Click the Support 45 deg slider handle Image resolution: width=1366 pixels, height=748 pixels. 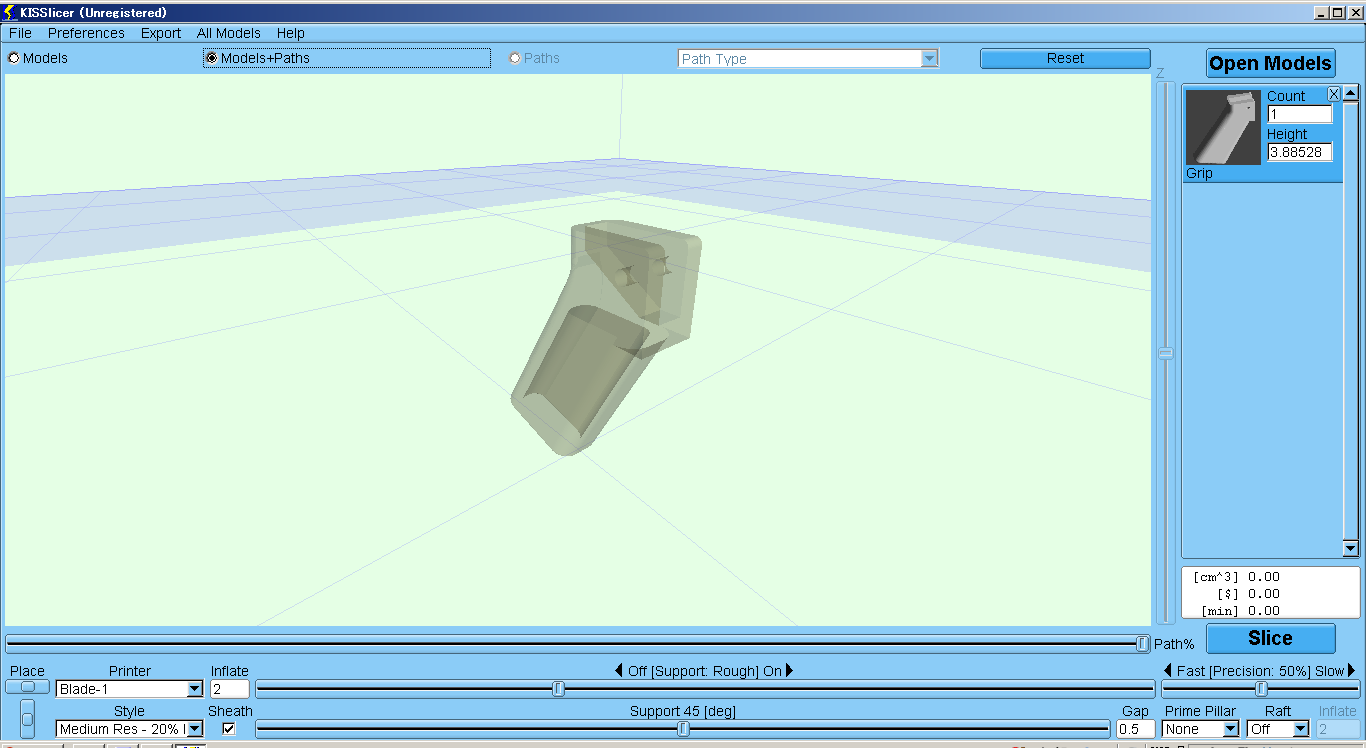[683, 729]
